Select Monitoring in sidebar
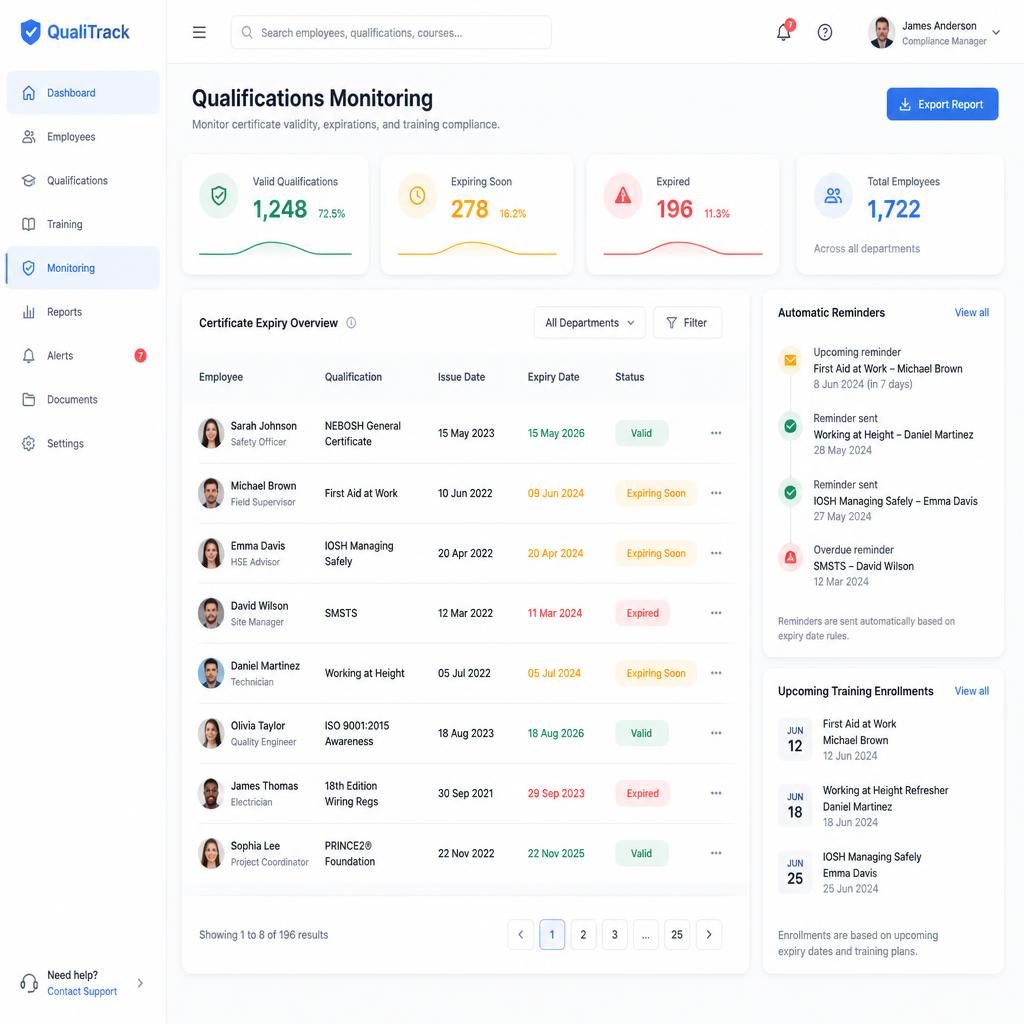This screenshot has width=1024, height=1024. (x=83, y=268)
